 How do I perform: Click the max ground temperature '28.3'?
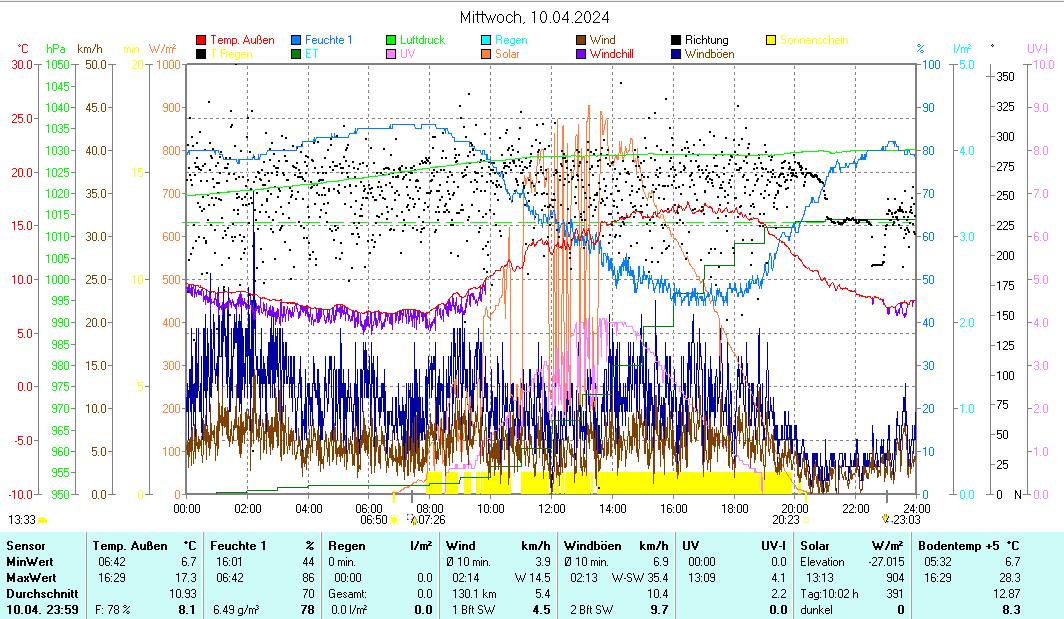(1010, 578)
